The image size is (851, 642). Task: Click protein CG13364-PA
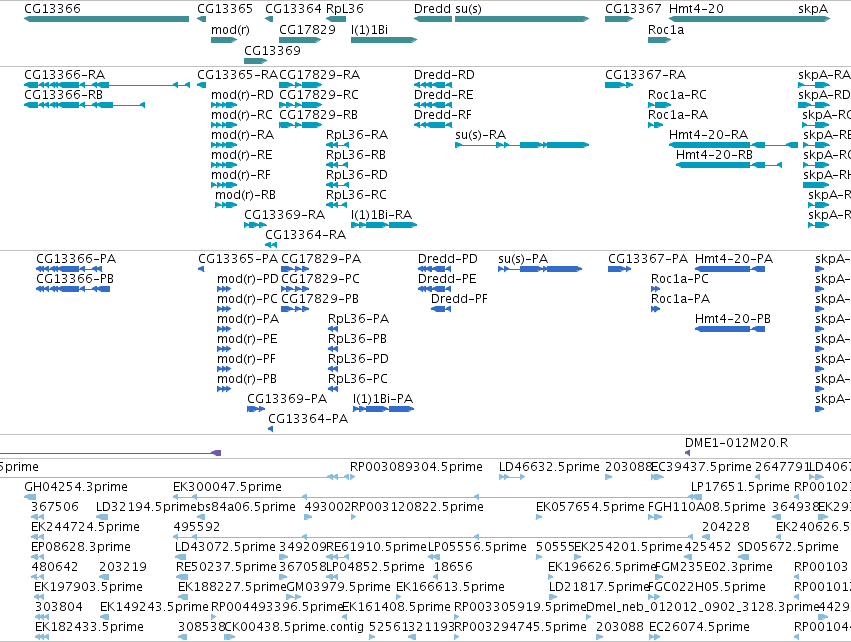(x=271, y=429)
